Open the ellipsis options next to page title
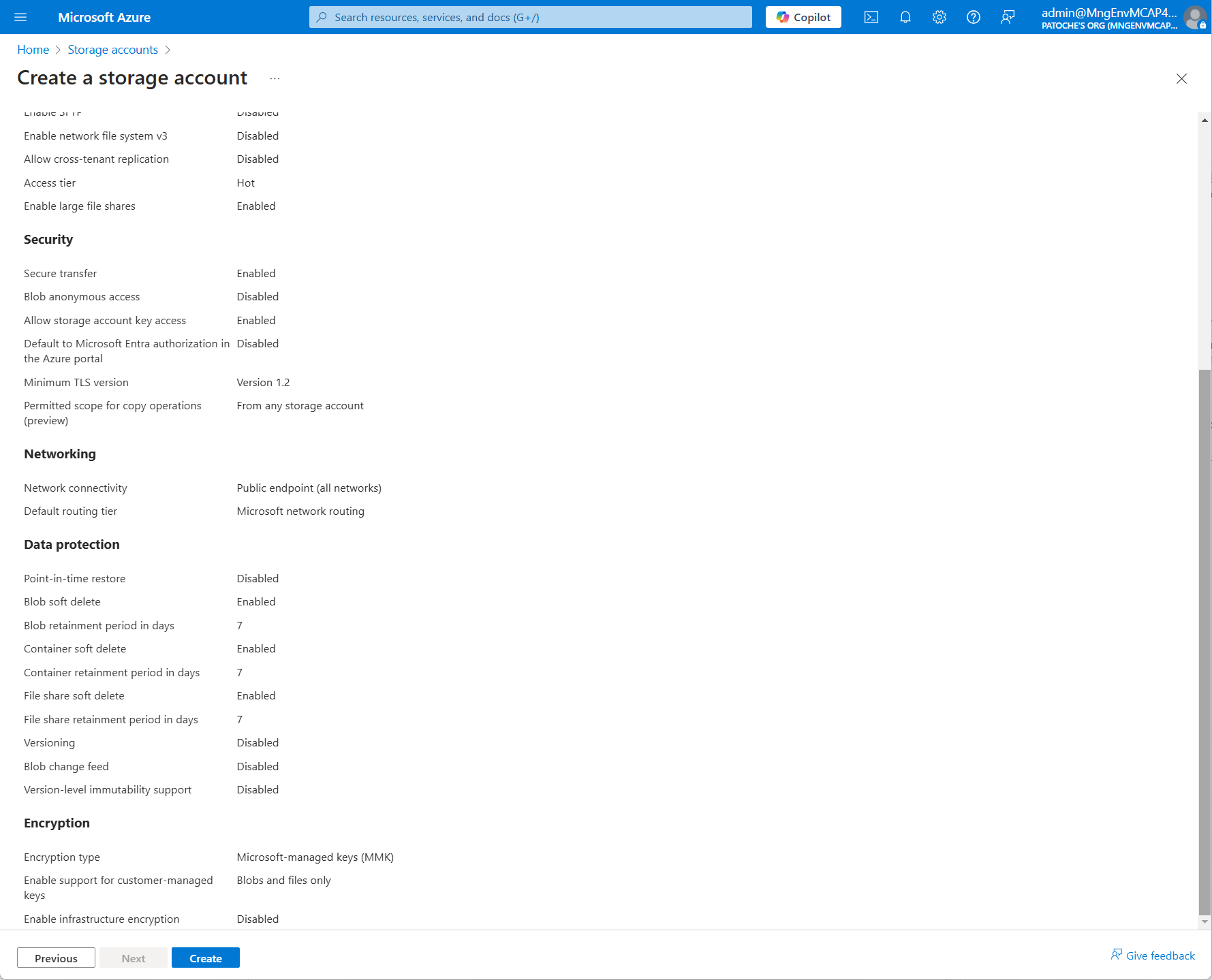1212x980 pixels. (x=275, y=78)
